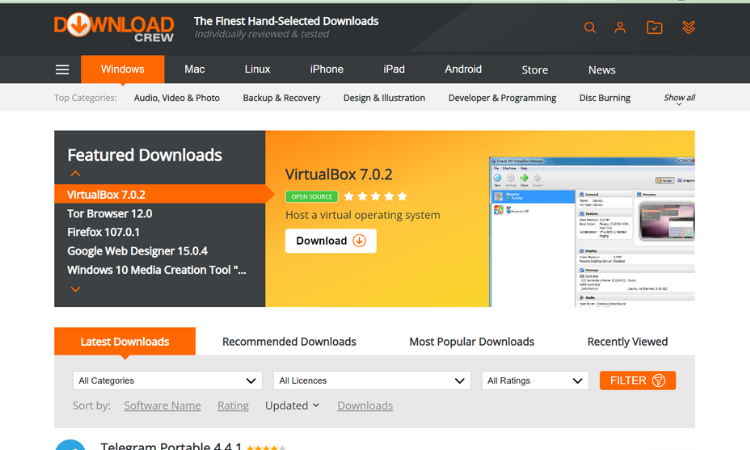This screenshot has height=450, width=750.
Task: Click the 'Featured Downloads' heading
Action: 144,155
